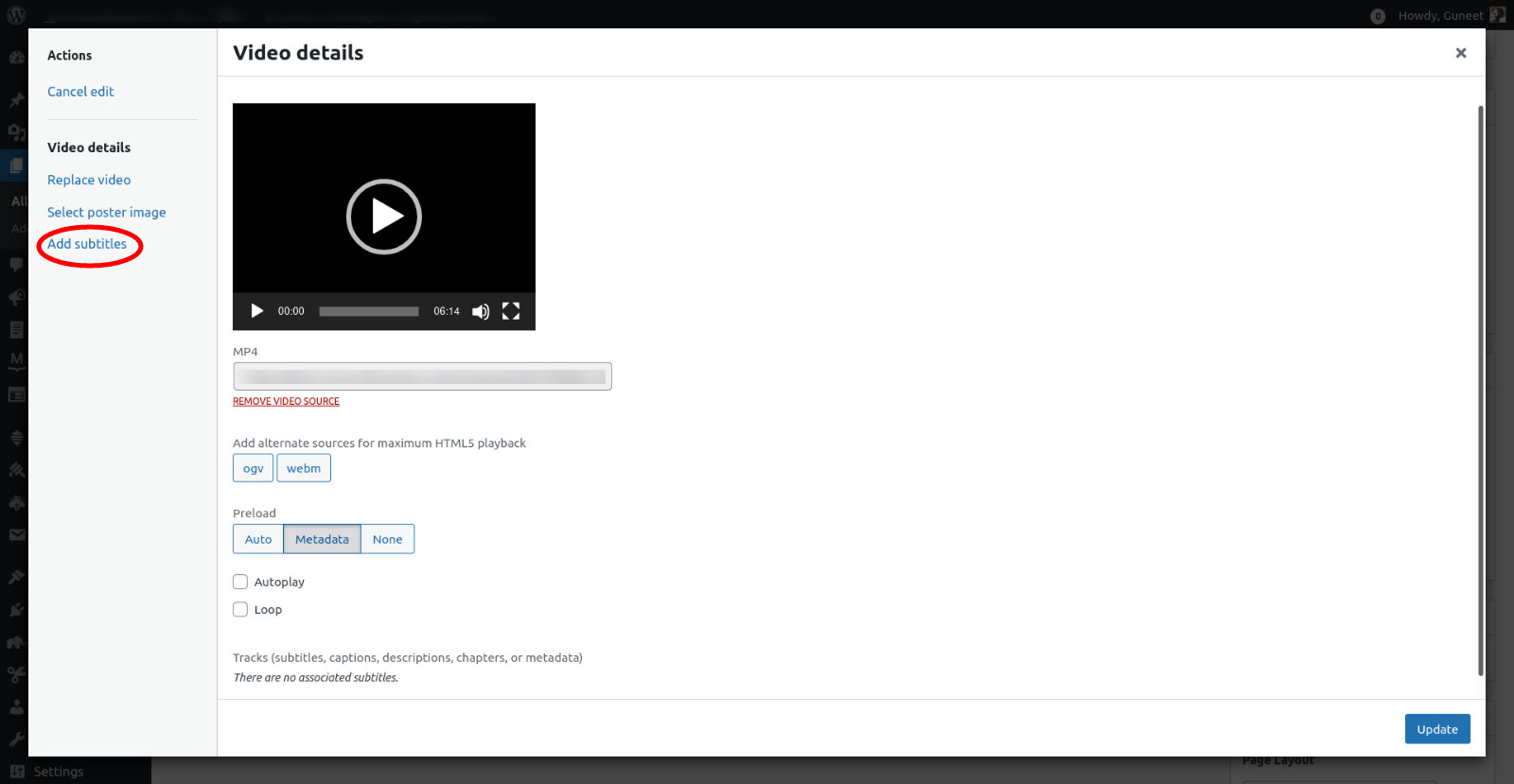This screenshot has width=1514, height=784.
Task: Click small play icon in player controls
Action: (x=256, y=311)
